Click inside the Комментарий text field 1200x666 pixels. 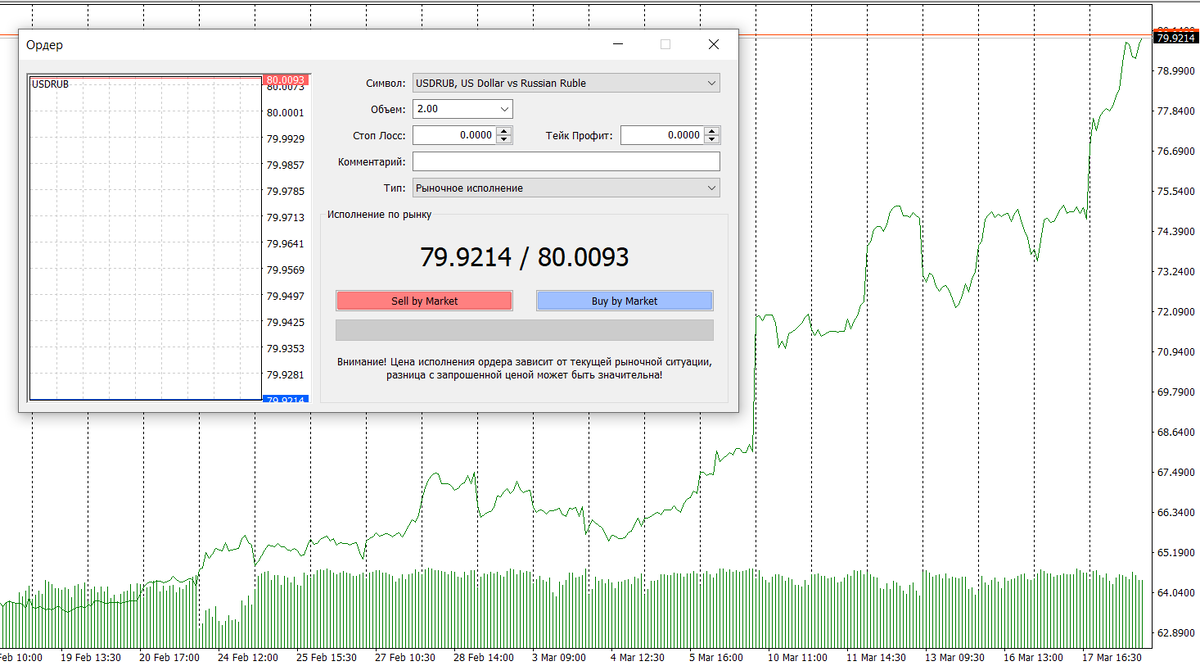coord(566,161)
